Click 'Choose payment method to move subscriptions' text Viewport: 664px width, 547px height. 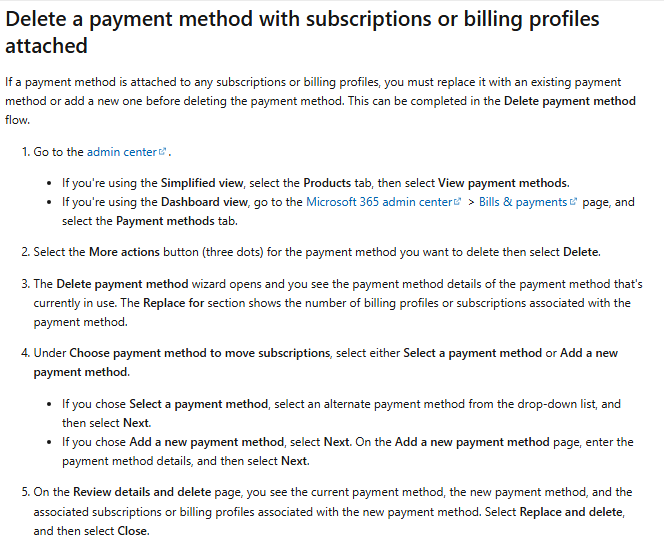199,353
